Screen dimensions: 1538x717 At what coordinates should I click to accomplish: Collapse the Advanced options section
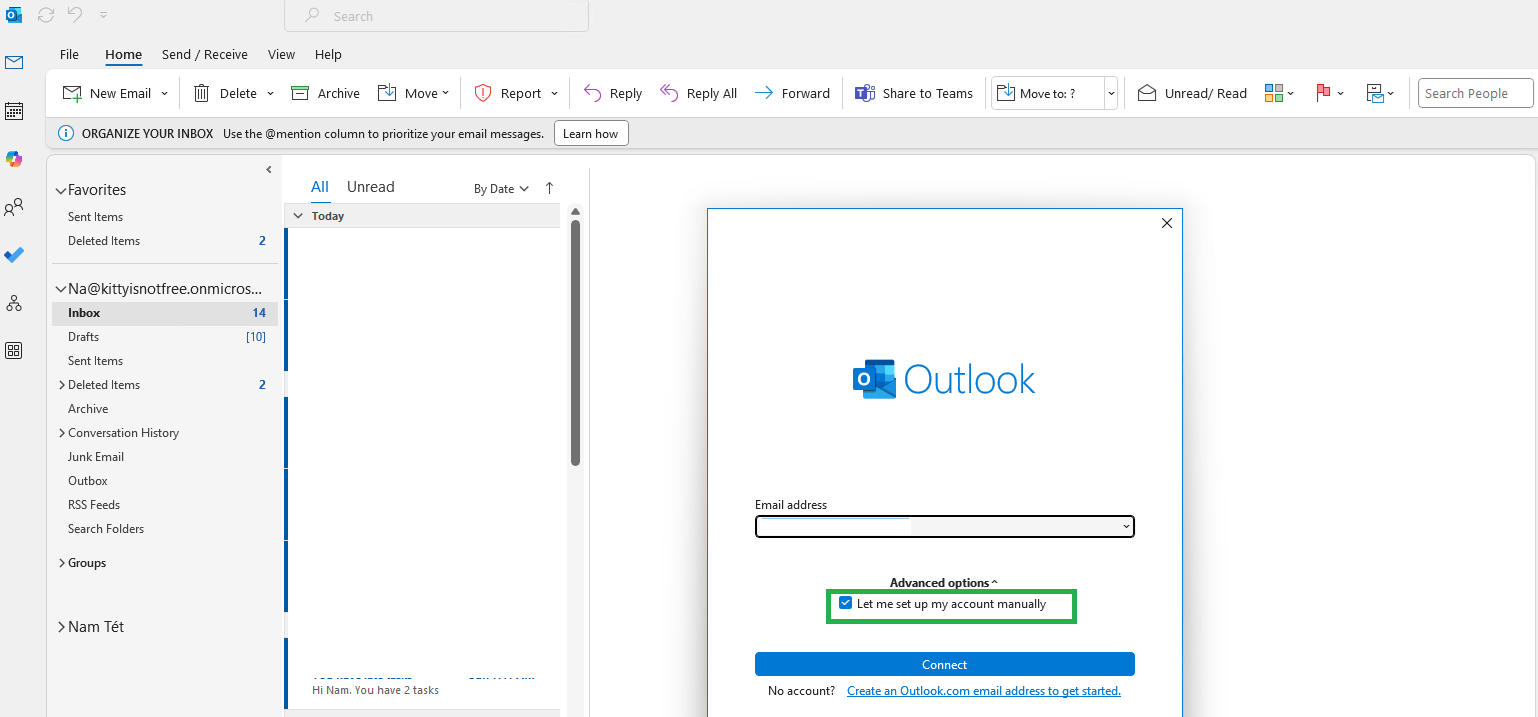[x=944, y=583]
